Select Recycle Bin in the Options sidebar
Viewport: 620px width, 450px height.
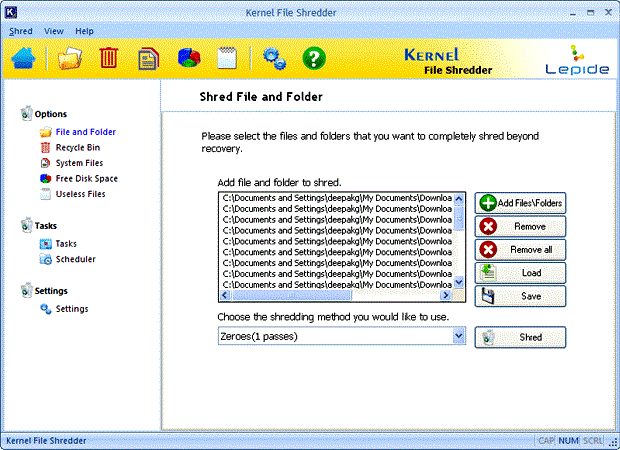tap(78, 147)
